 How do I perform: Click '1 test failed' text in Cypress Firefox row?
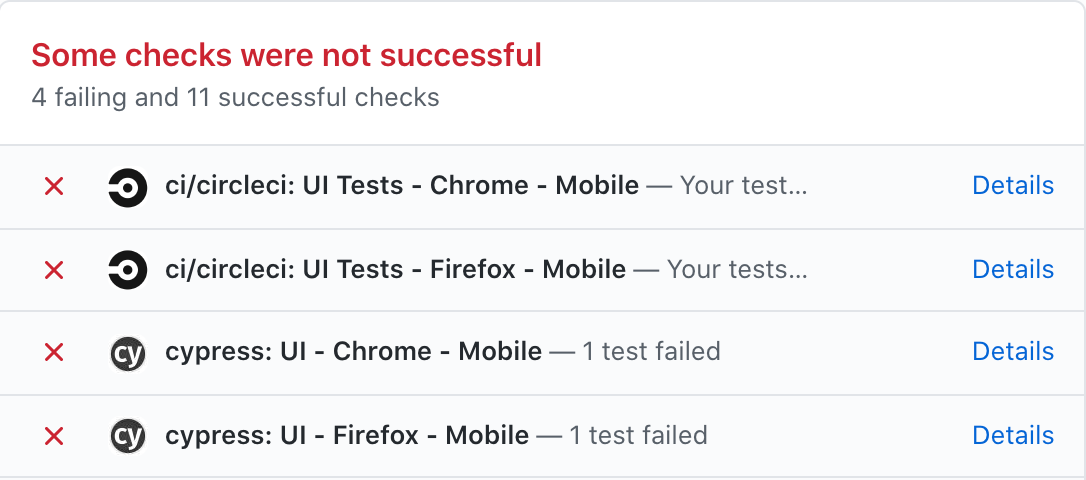[638, 436]
